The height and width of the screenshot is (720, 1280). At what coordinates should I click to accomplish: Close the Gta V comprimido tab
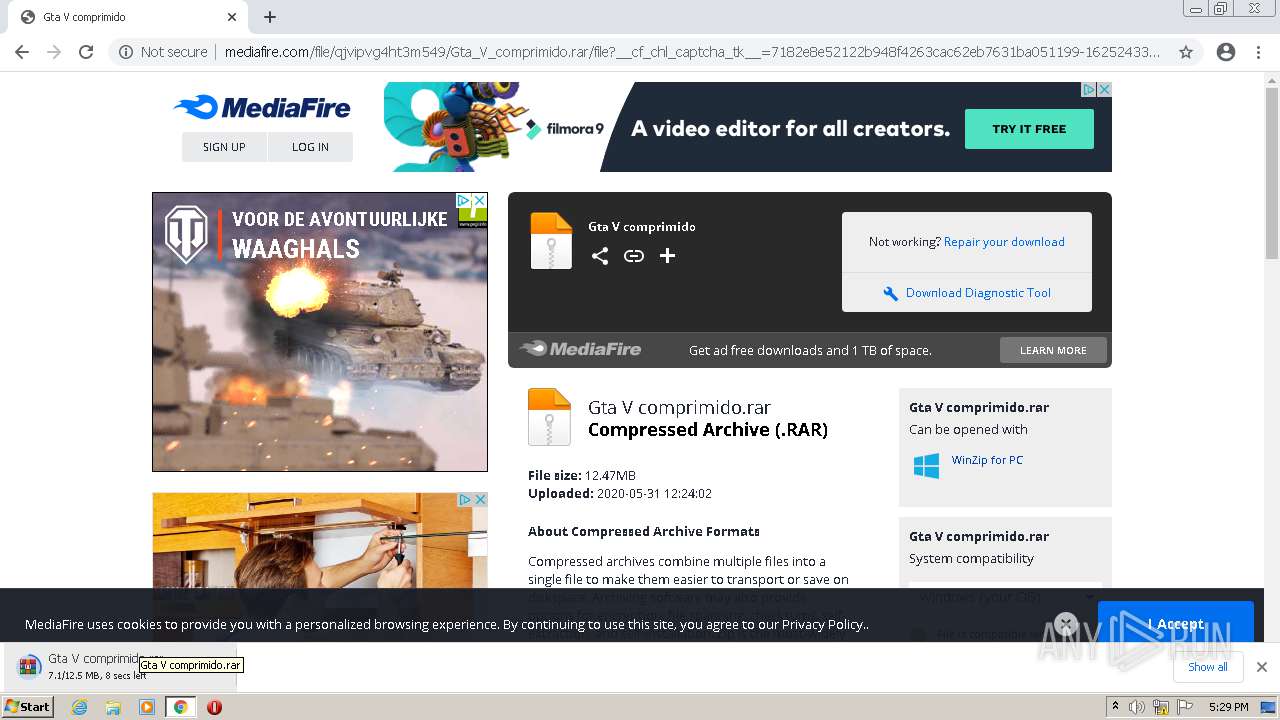click(x=232, y=17)
